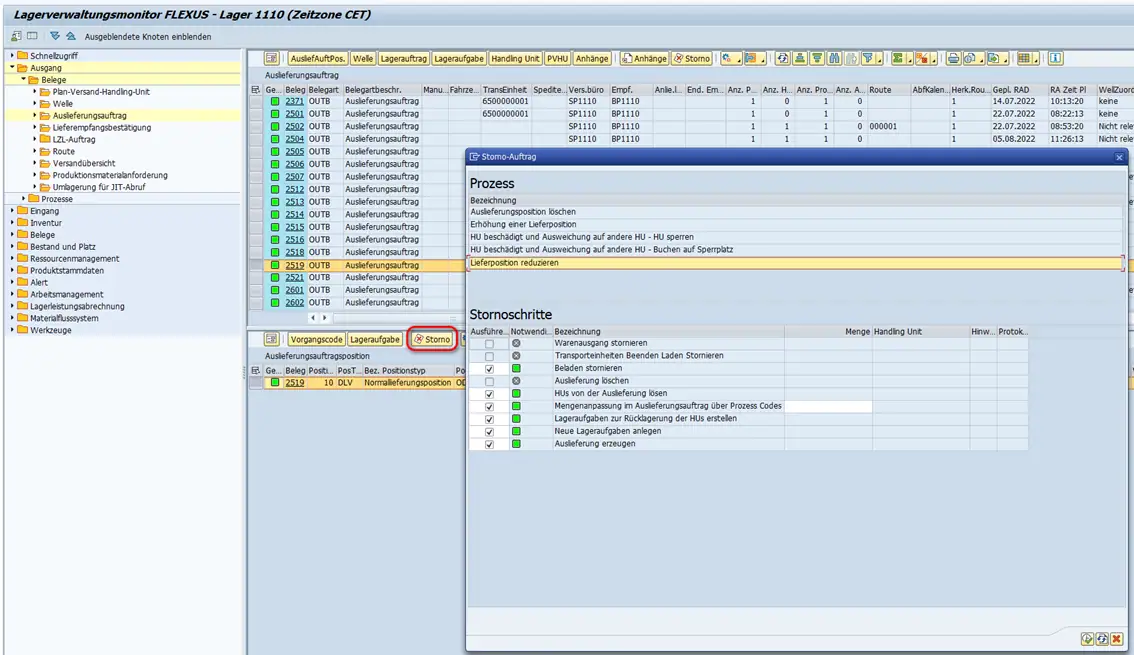Expand the Schnellzugriff tree node

[x=12, y=56]
